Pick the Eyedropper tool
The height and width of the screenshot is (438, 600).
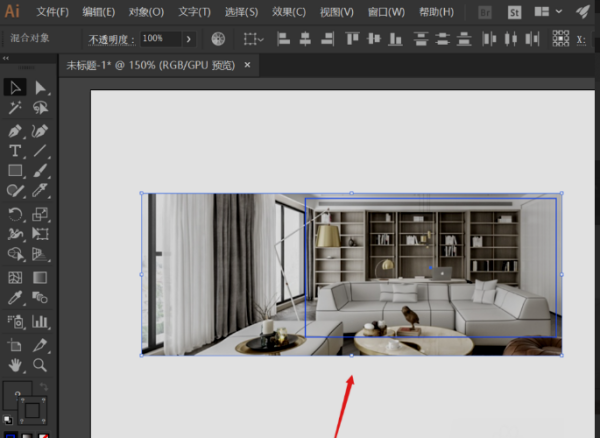[x=15, y=298]
